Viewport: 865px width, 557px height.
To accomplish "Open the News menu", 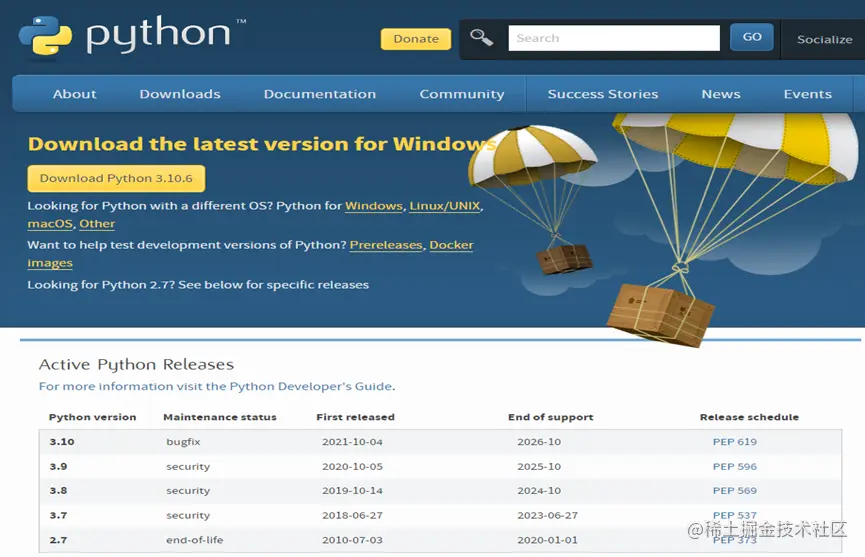I will tap(721, 94).
